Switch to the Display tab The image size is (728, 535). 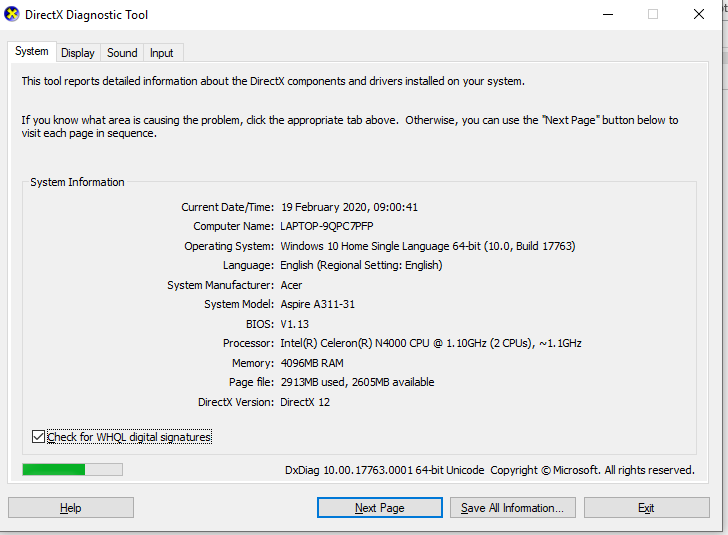pos(78,53)
